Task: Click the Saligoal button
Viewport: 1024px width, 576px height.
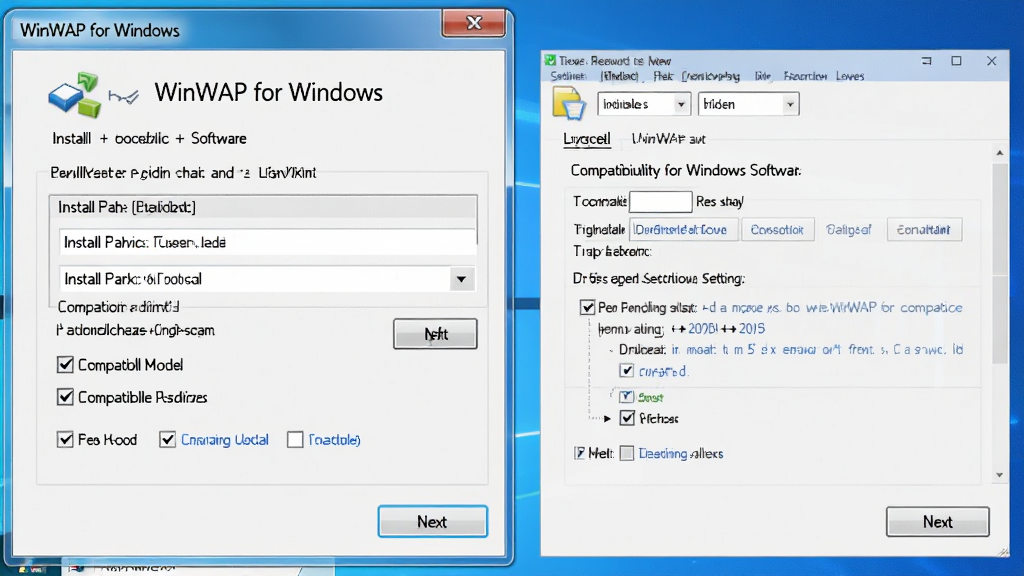Action: (x=848, y=229)
